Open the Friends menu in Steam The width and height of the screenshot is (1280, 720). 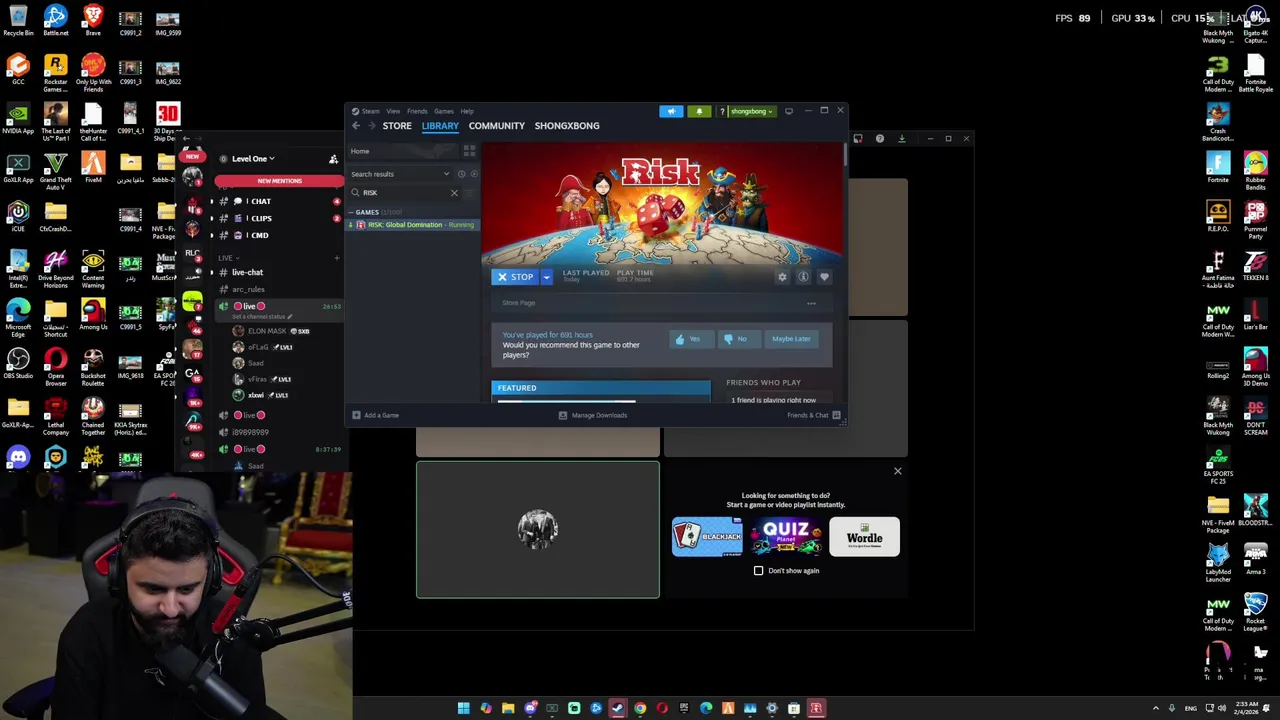click(417, 111)
